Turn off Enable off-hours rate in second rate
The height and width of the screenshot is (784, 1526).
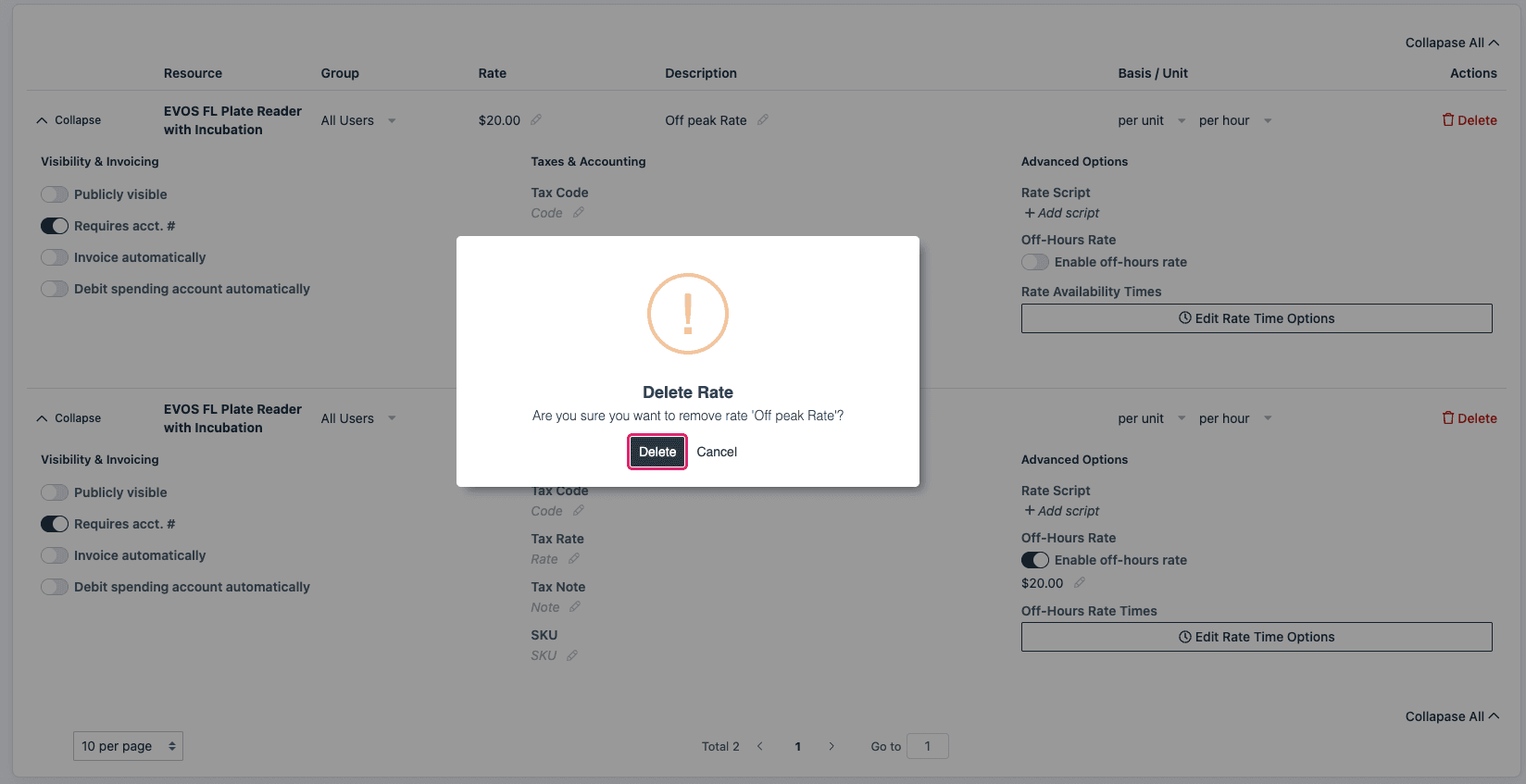[x=1035, y=560]
